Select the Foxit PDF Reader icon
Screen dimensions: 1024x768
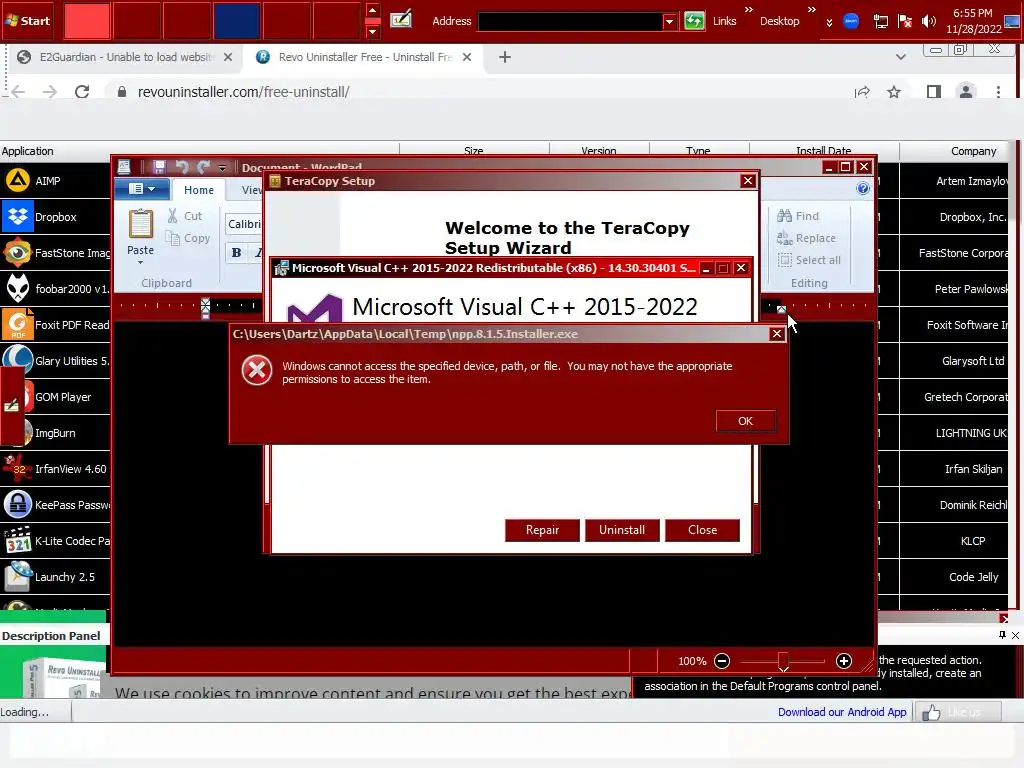(18, 325)
